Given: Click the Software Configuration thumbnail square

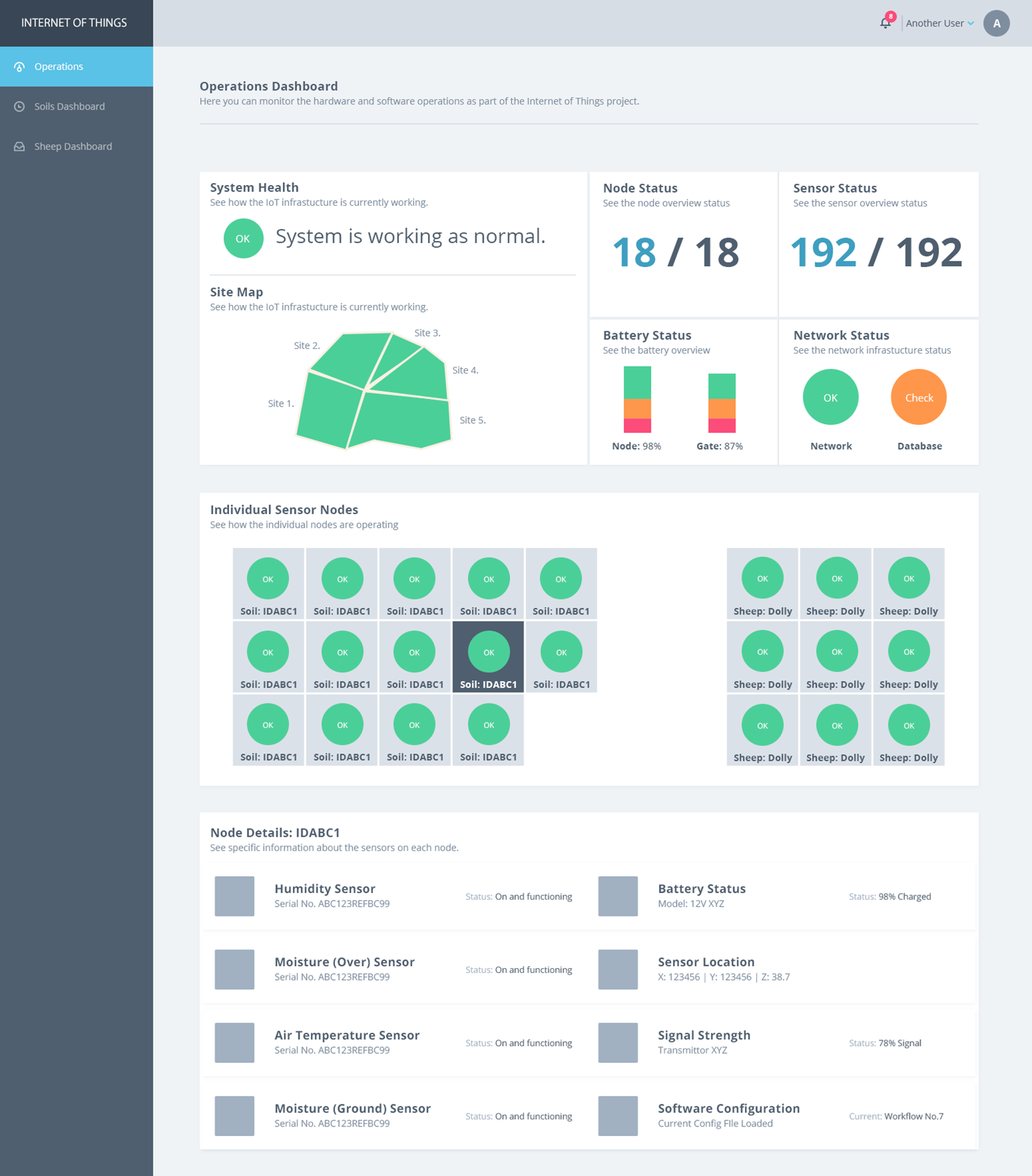Looking at the screenshot, I should (x=618, y=1115).
